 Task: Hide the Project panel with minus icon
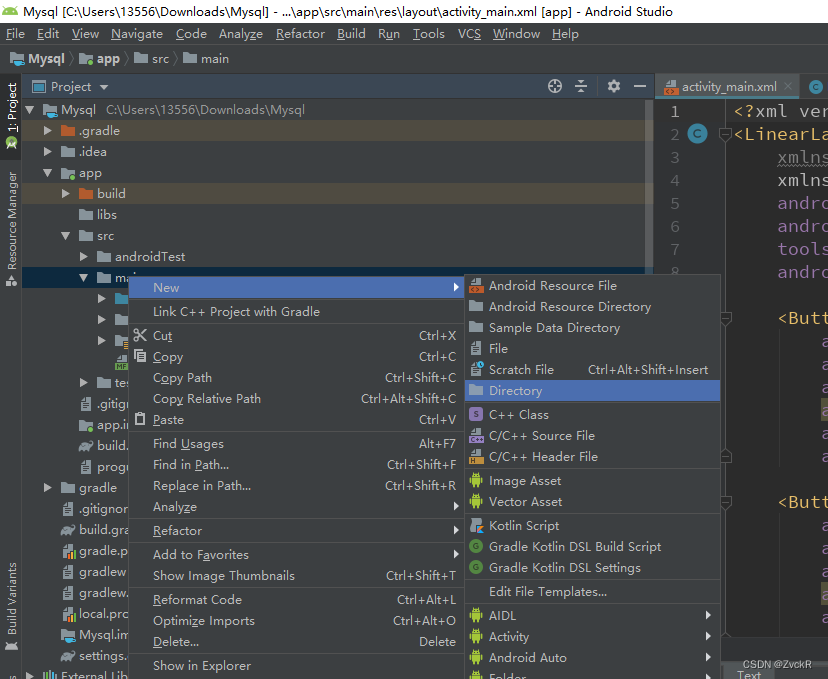coord(639,86)
